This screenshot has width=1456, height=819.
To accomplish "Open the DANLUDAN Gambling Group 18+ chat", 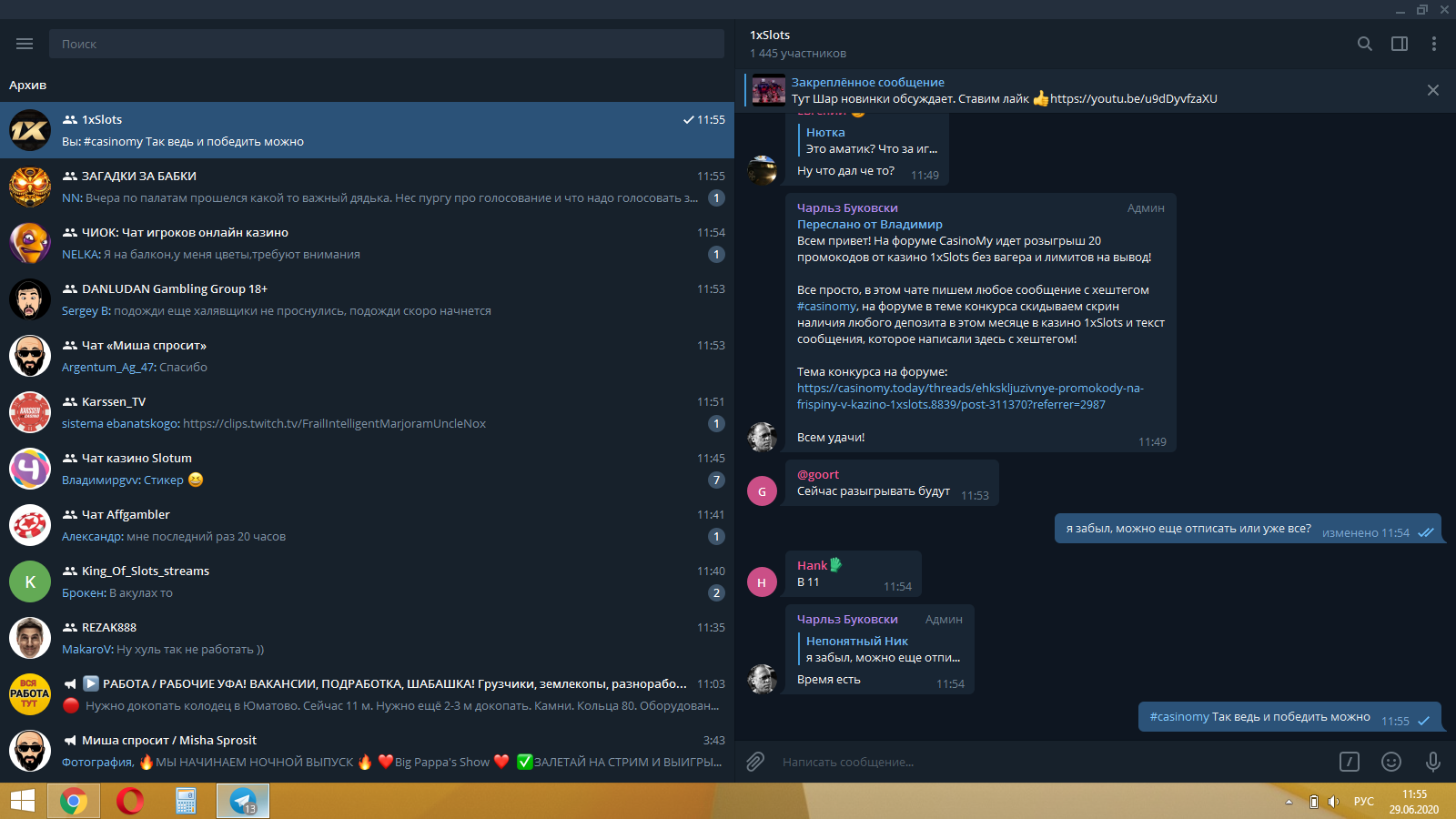I will click(x=367, y=299).
